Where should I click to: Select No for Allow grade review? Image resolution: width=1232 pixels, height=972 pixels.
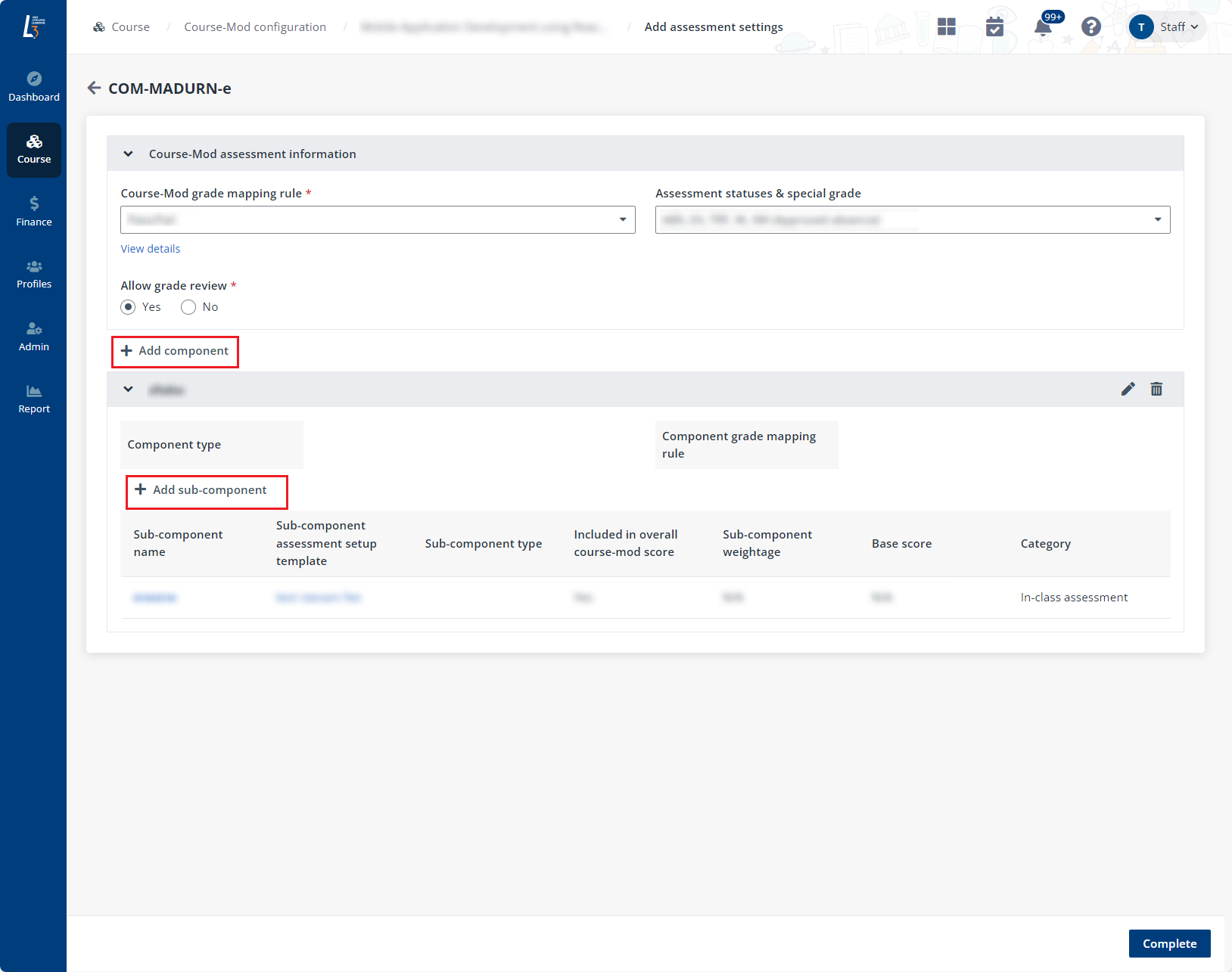tap(188, 306)
